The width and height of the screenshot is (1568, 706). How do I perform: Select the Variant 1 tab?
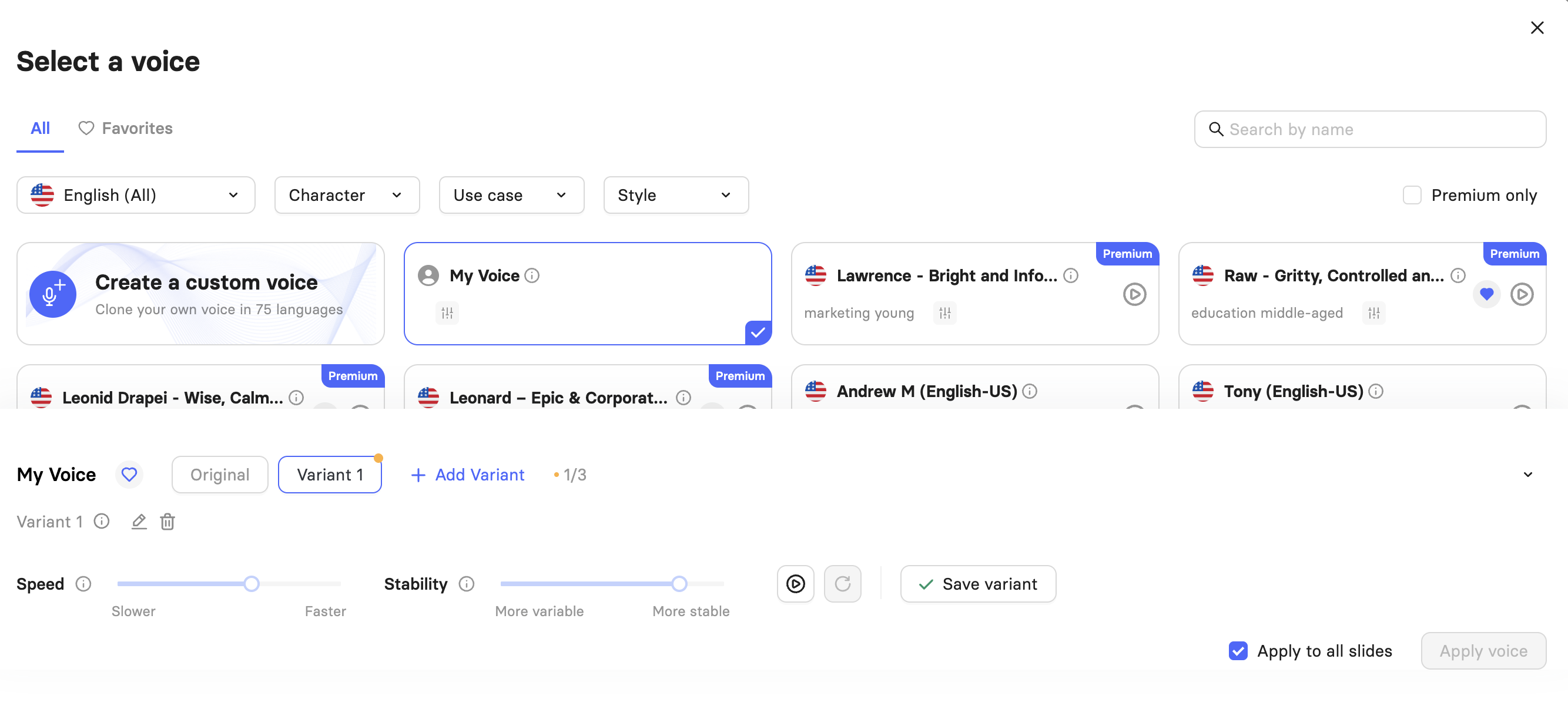click(x=330, y=475)
